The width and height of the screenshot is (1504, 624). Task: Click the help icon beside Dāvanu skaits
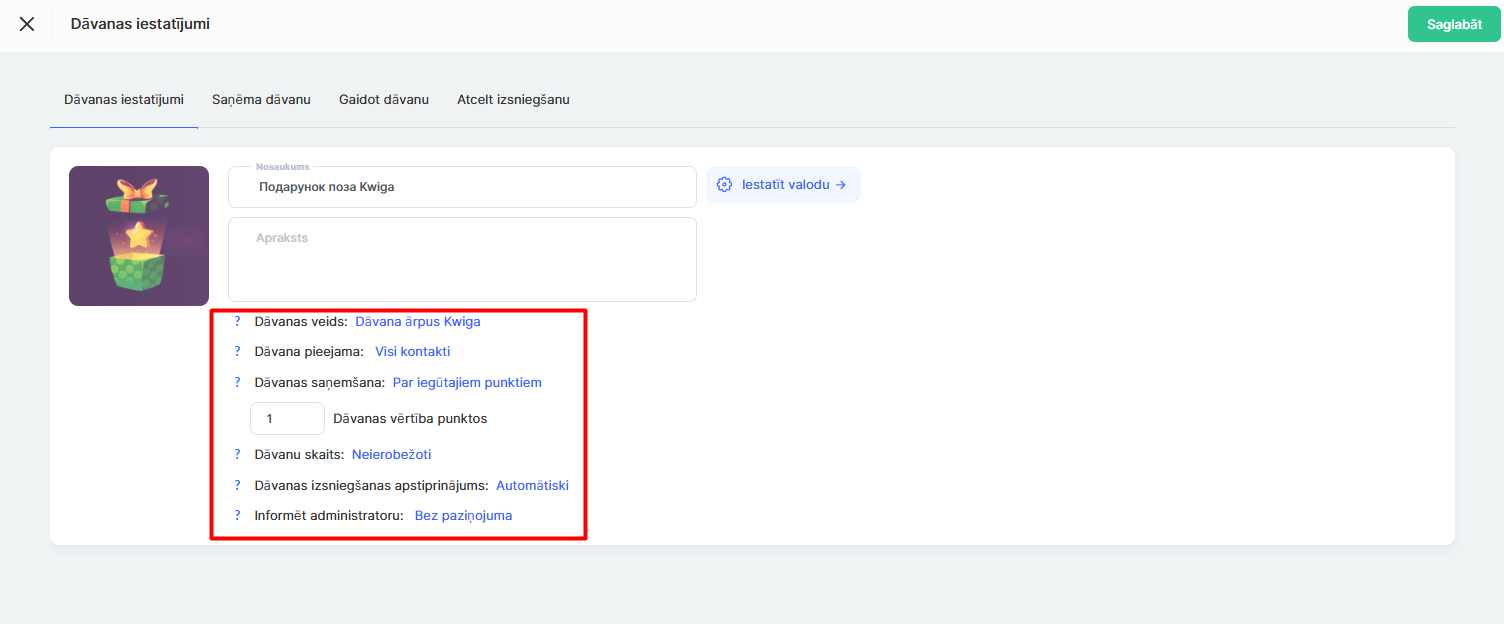(237, 454)
